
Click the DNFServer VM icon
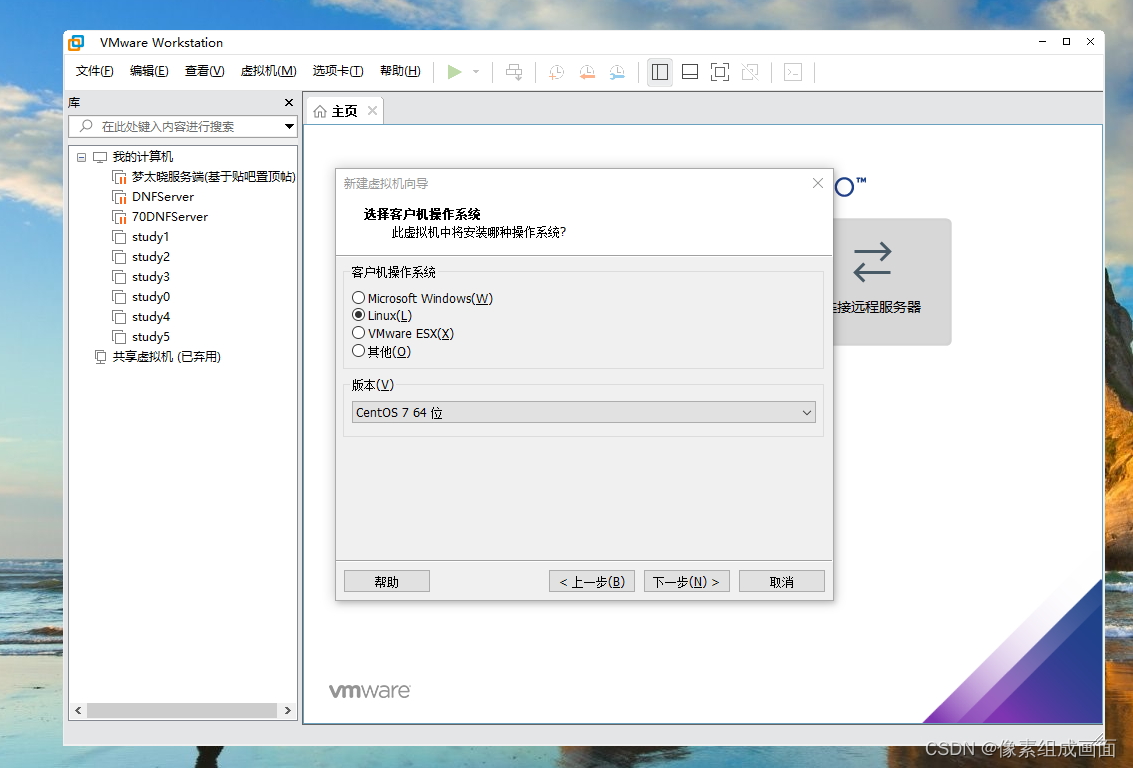tap(119, 197)
